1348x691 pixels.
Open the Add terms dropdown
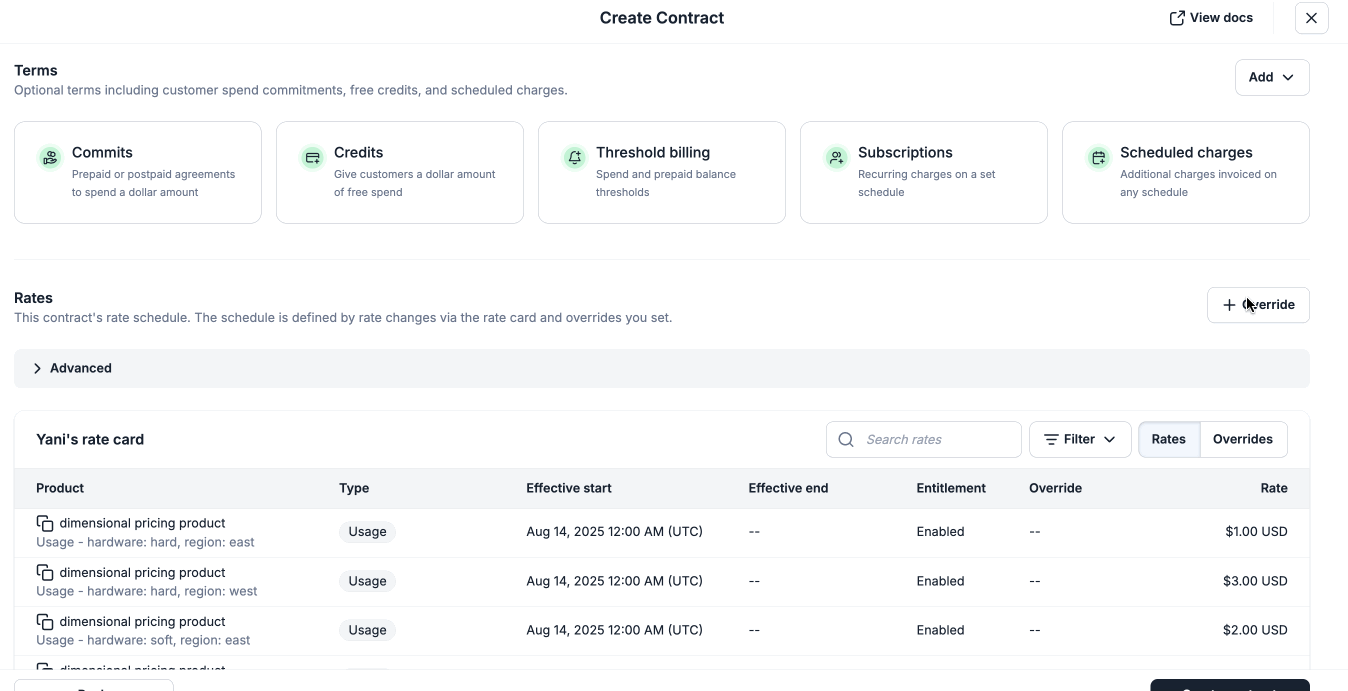click(1271, 77)
